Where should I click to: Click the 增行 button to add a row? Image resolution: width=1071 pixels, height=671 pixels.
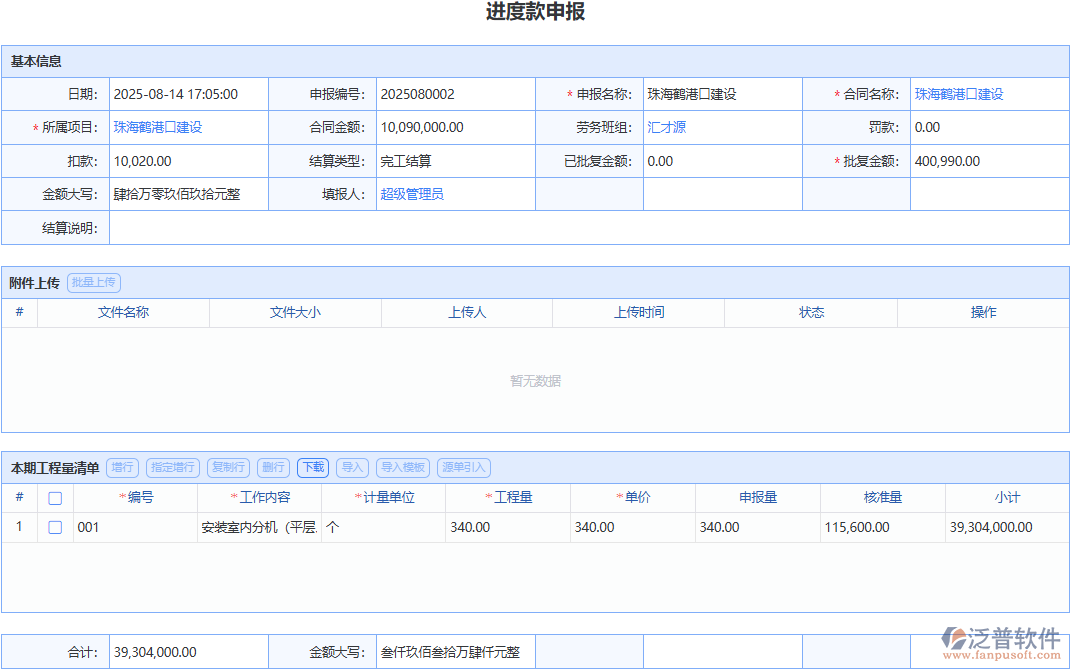tap(122, 467)
